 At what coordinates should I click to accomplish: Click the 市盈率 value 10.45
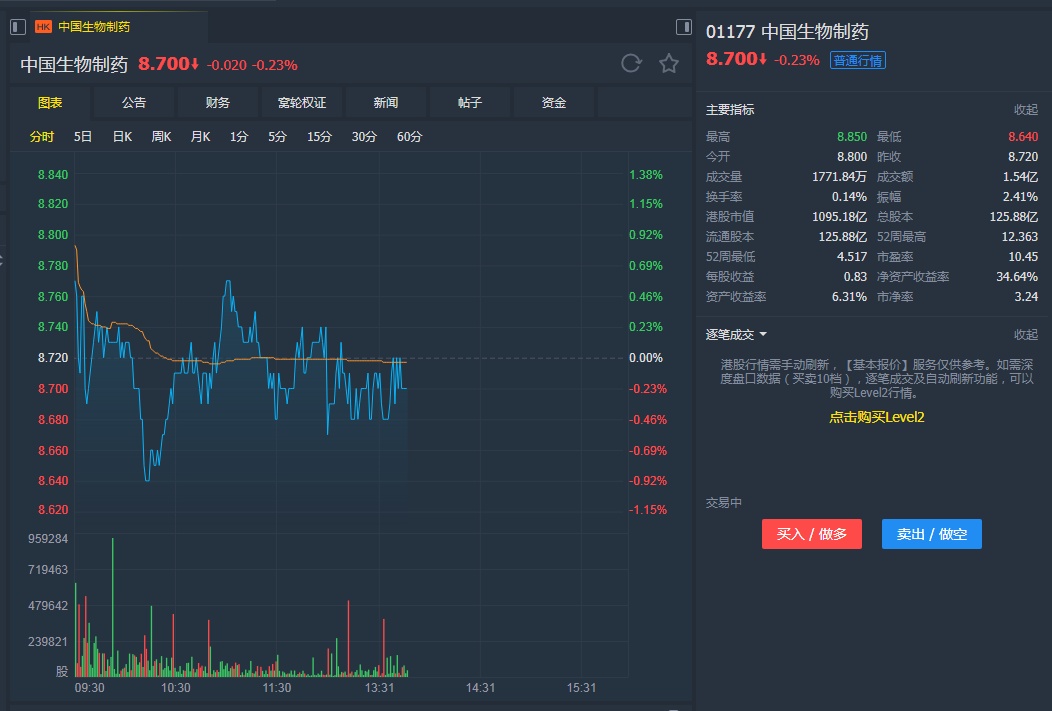point(1023,257)
